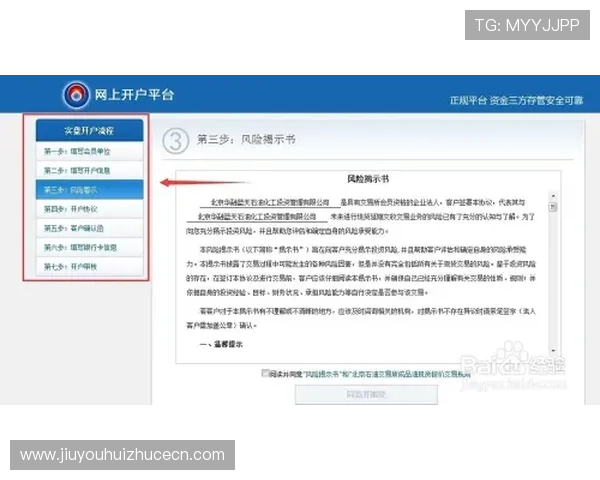Select highlighted step three 第三步 风险提示
This screenshot has width=600, height=480.
pos(90,189)
